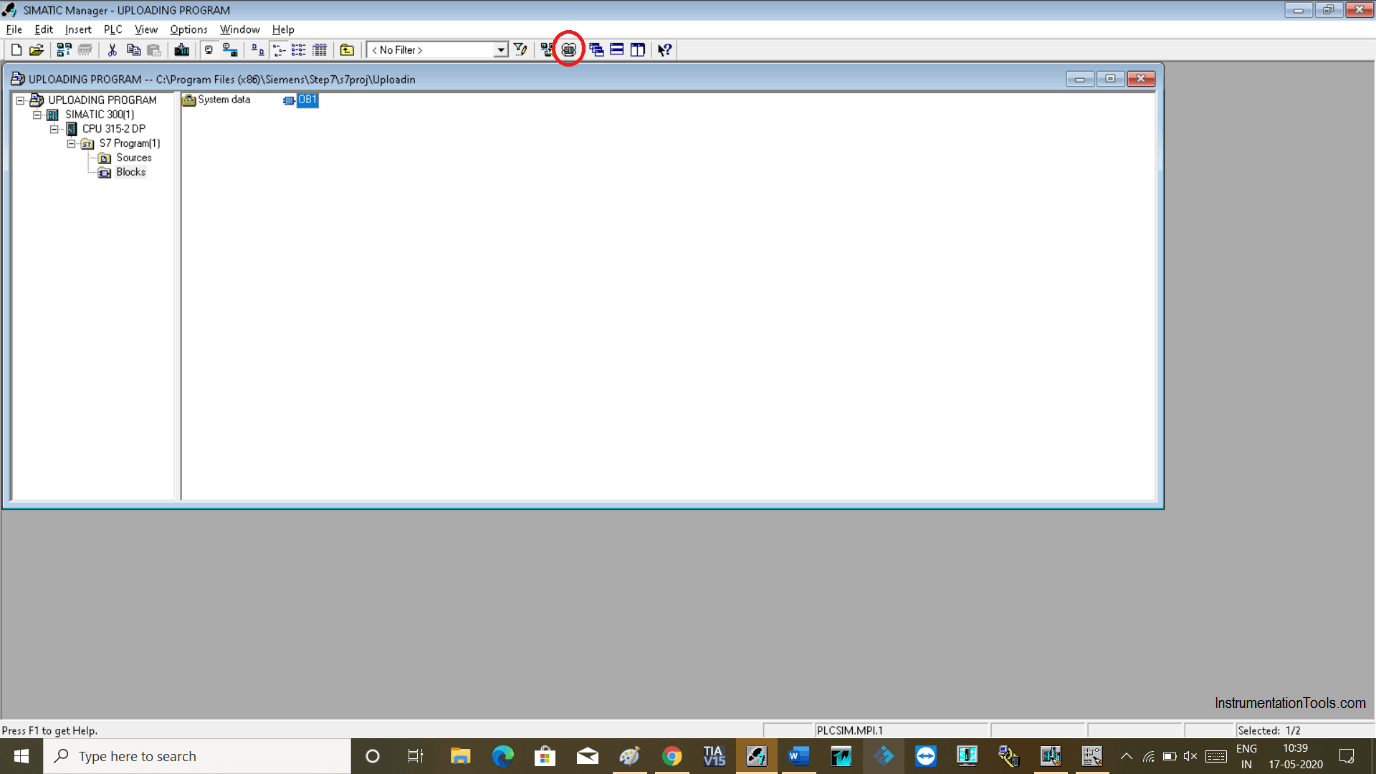
Task: Open the Help menu
Action: pos(283,29)
